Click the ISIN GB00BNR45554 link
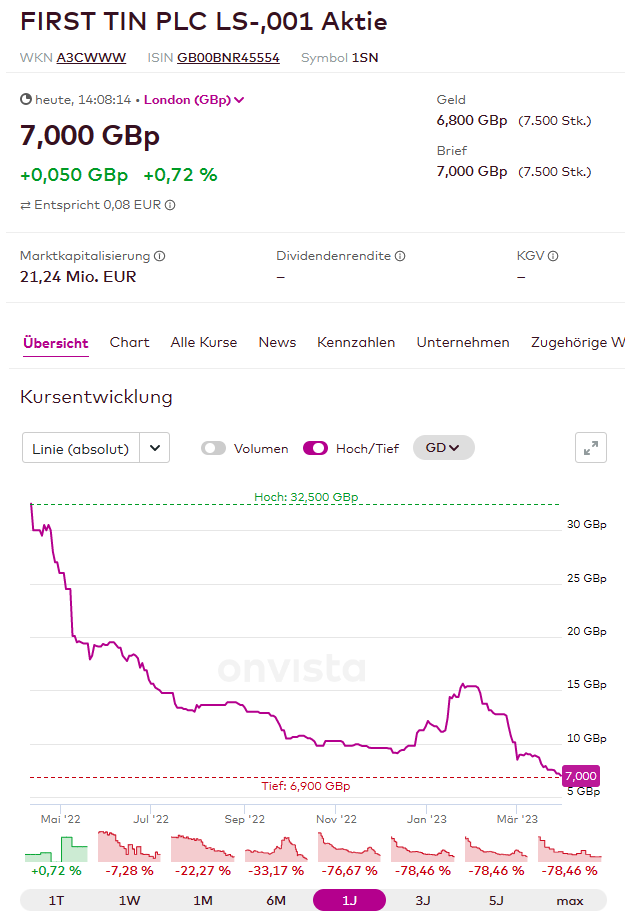Image resolution: width=625 pixels, height=923 pixels. (228, 58)
